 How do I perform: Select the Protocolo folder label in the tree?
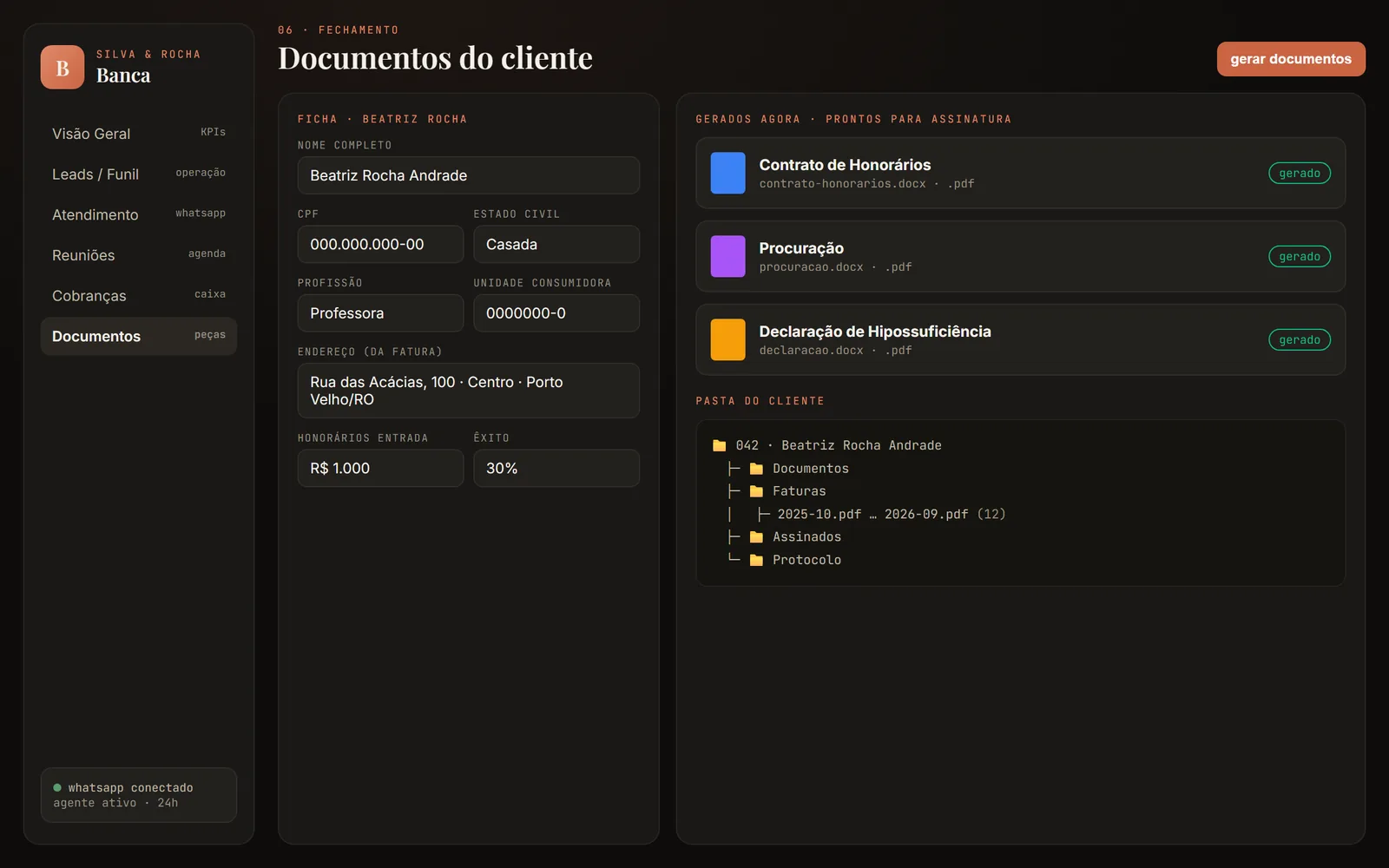pos(807,560)
